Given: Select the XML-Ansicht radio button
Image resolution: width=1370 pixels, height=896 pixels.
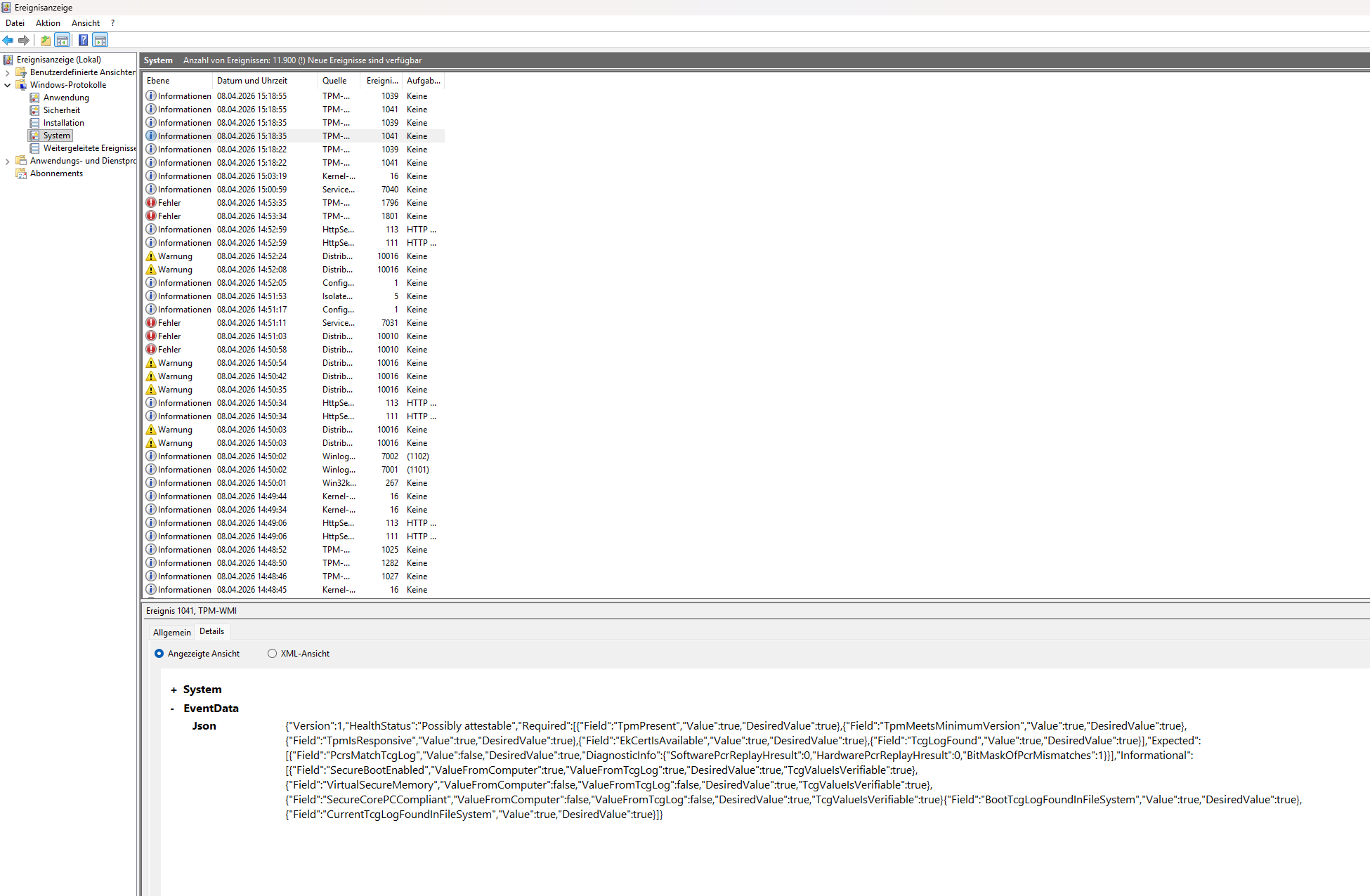Looking at the screenshot, I should (272, 654).
